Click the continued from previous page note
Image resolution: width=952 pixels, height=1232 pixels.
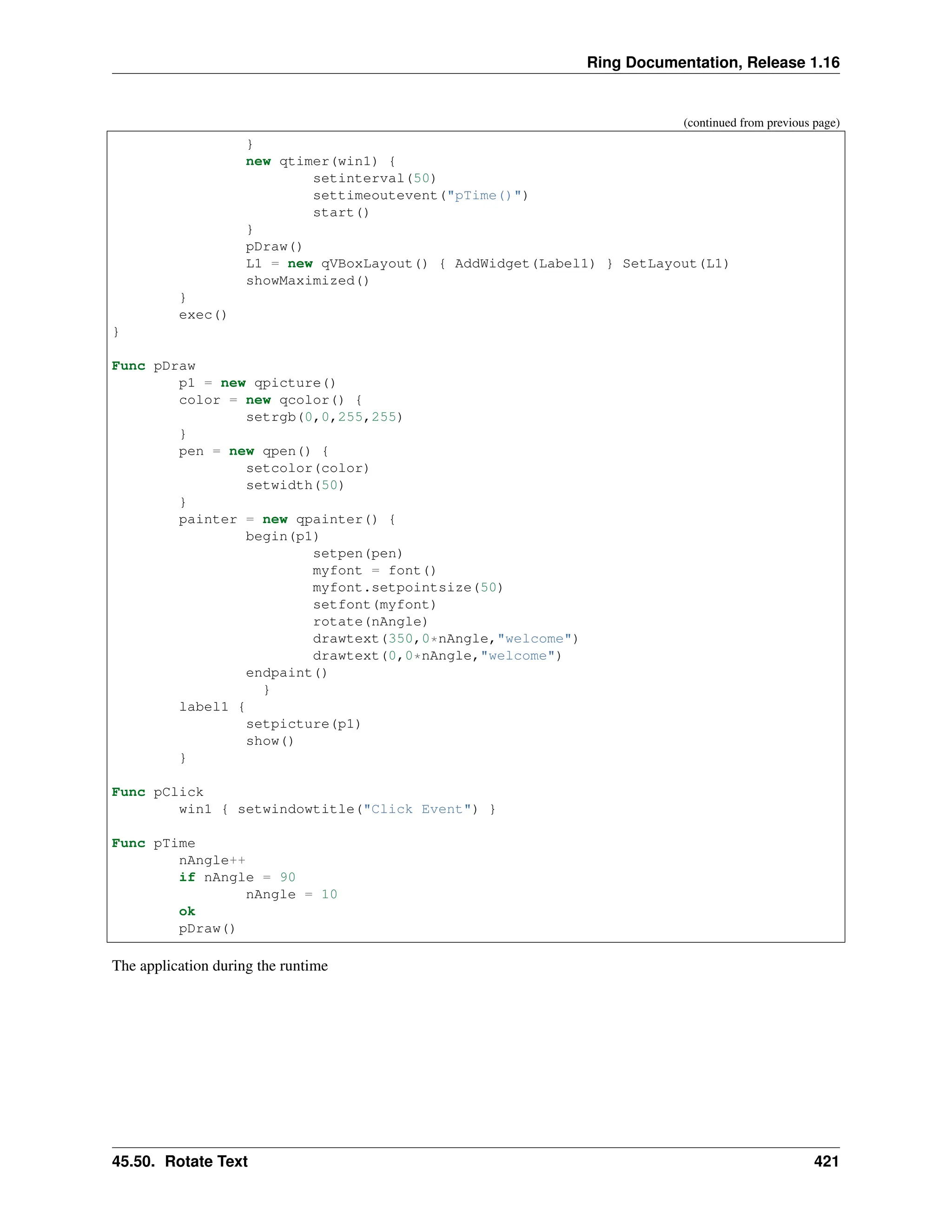coord(761,123)
